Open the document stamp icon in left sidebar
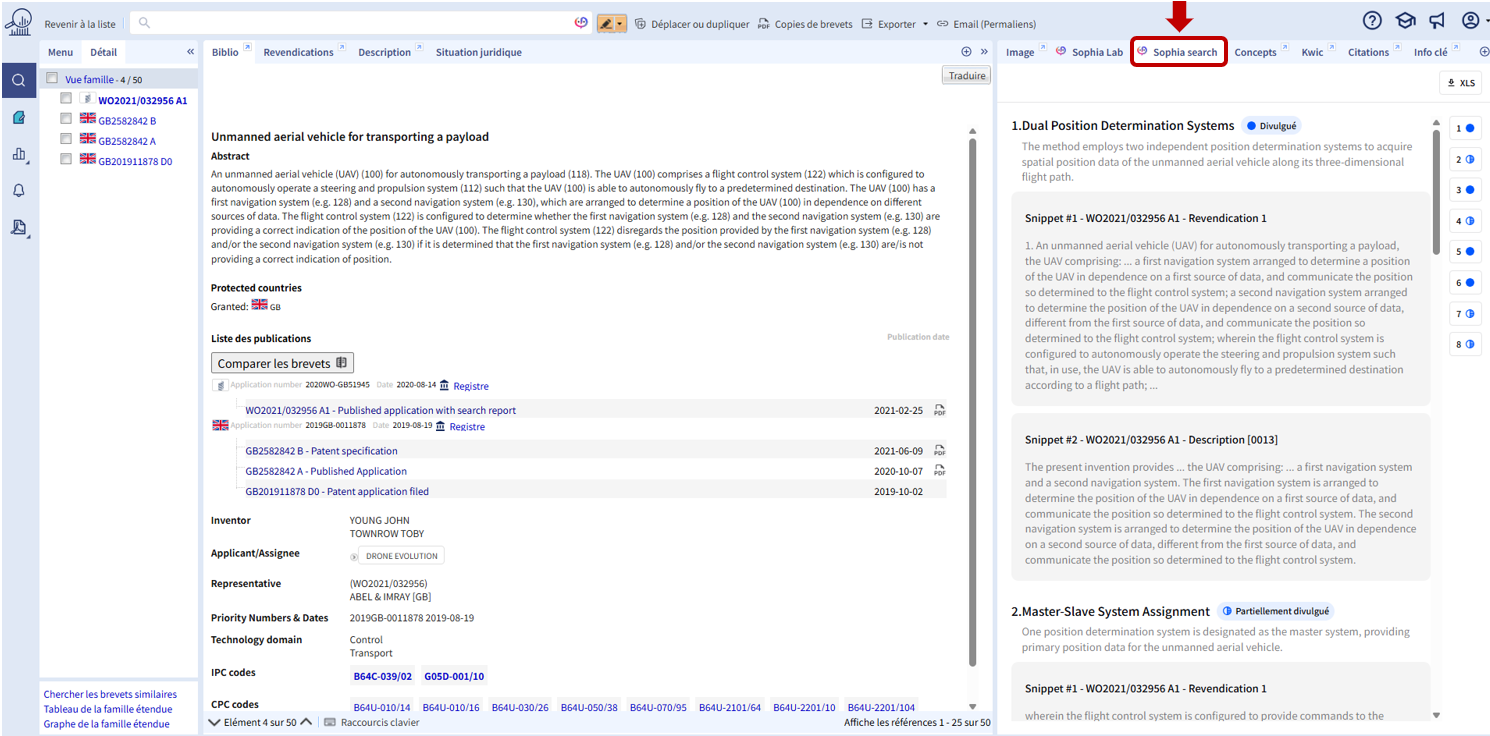This screenshot has height=736, width=1490. 19,228
